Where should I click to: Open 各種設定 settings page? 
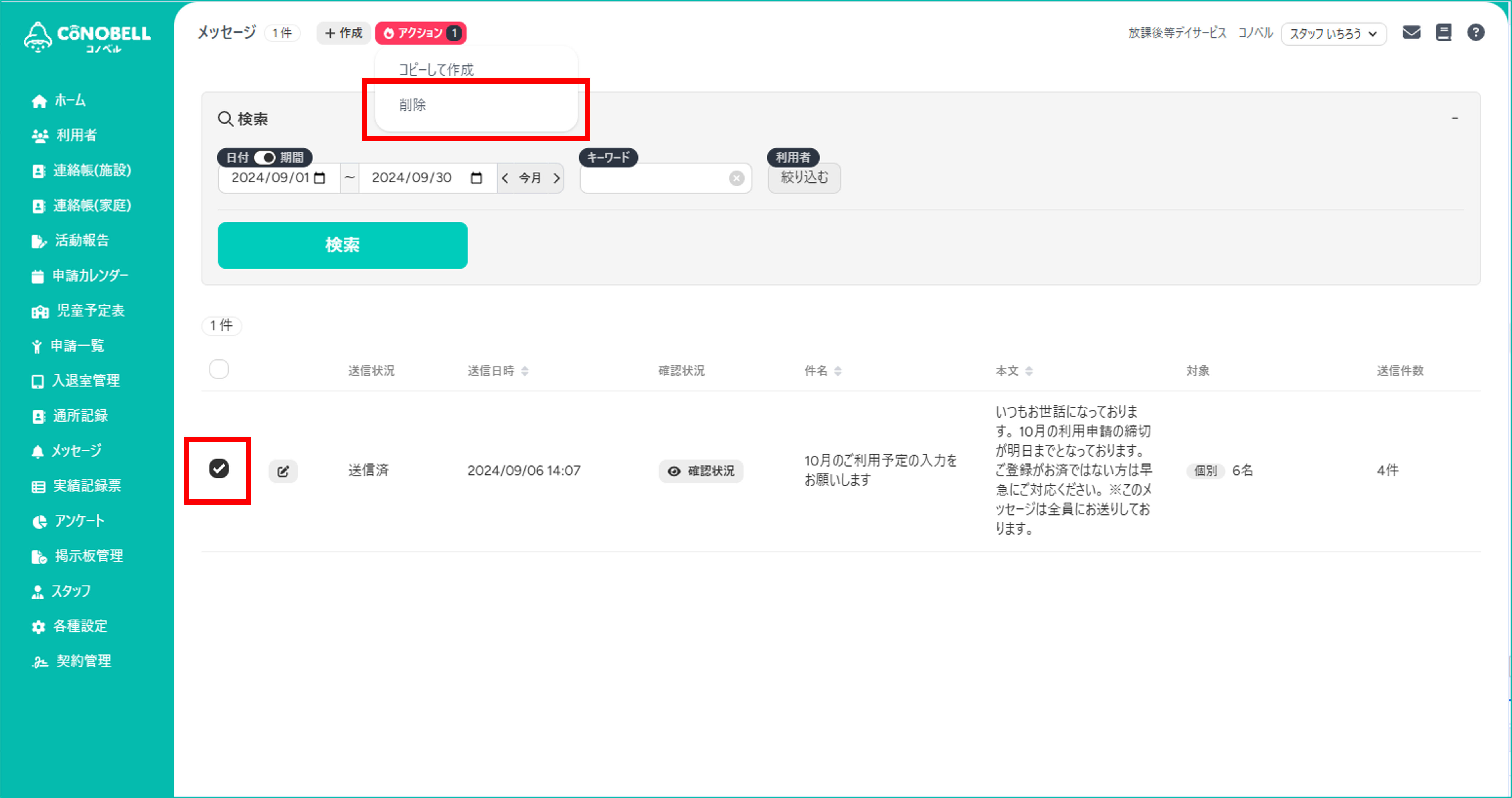tap(70, 626)
